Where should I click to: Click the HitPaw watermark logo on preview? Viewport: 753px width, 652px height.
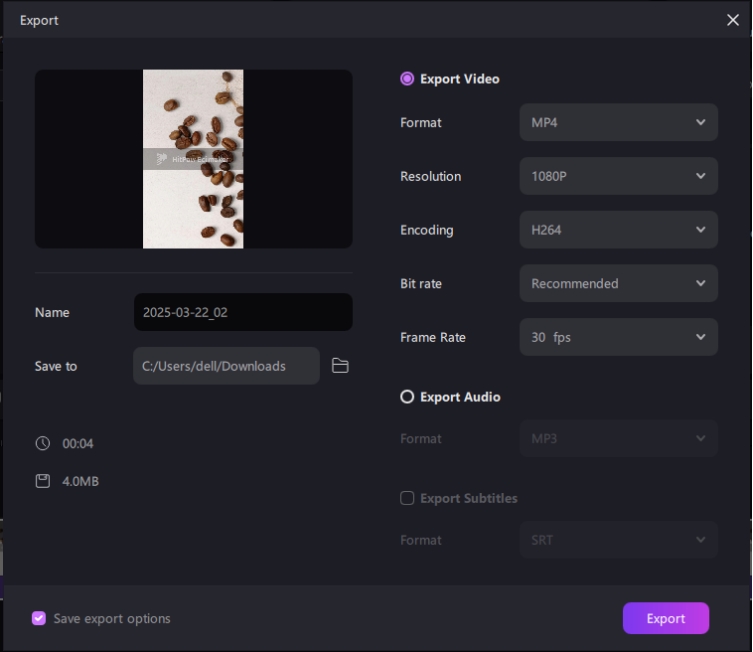(x=163, y=159)
